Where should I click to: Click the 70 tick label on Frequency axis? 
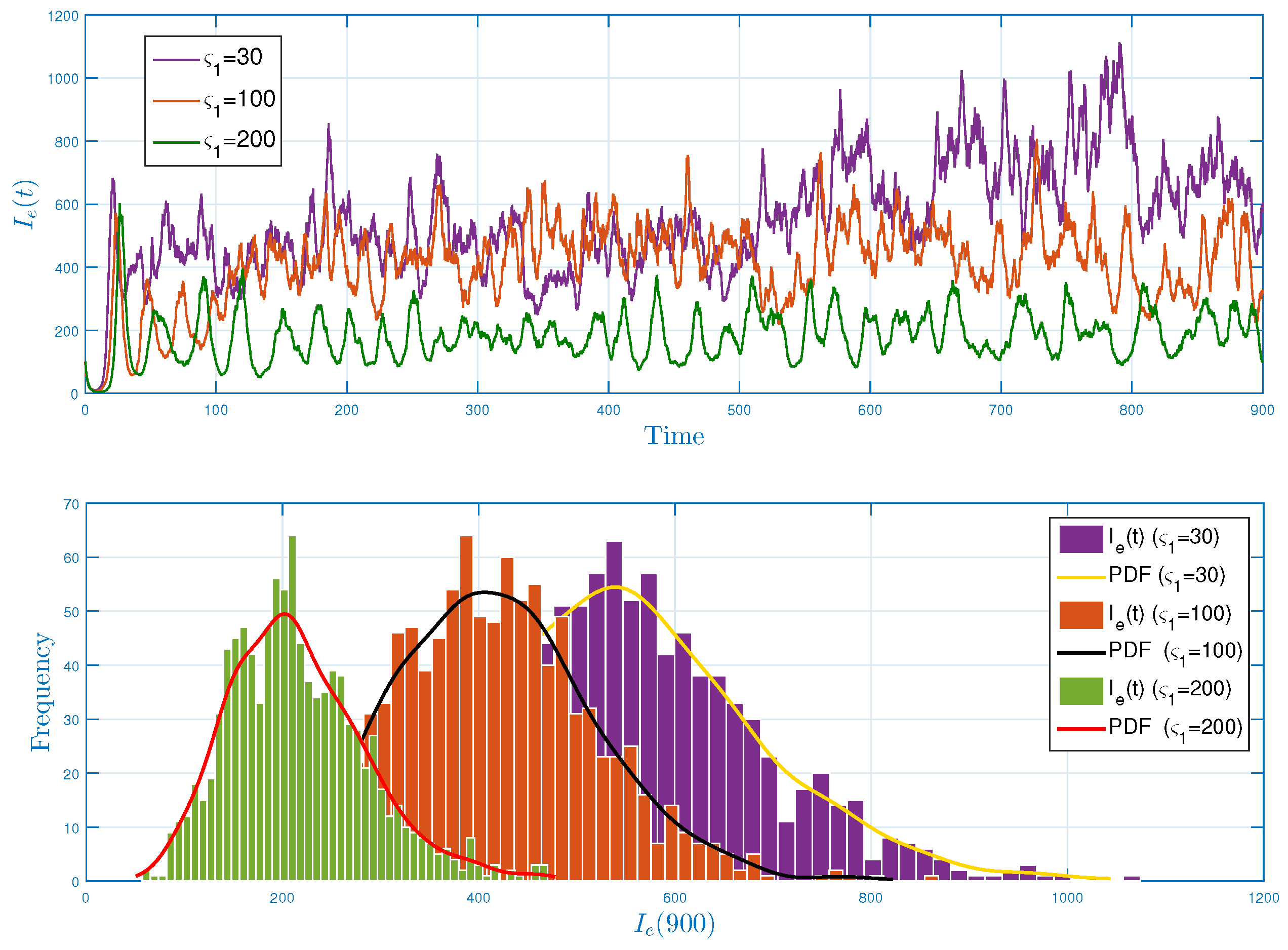[71, 504]
